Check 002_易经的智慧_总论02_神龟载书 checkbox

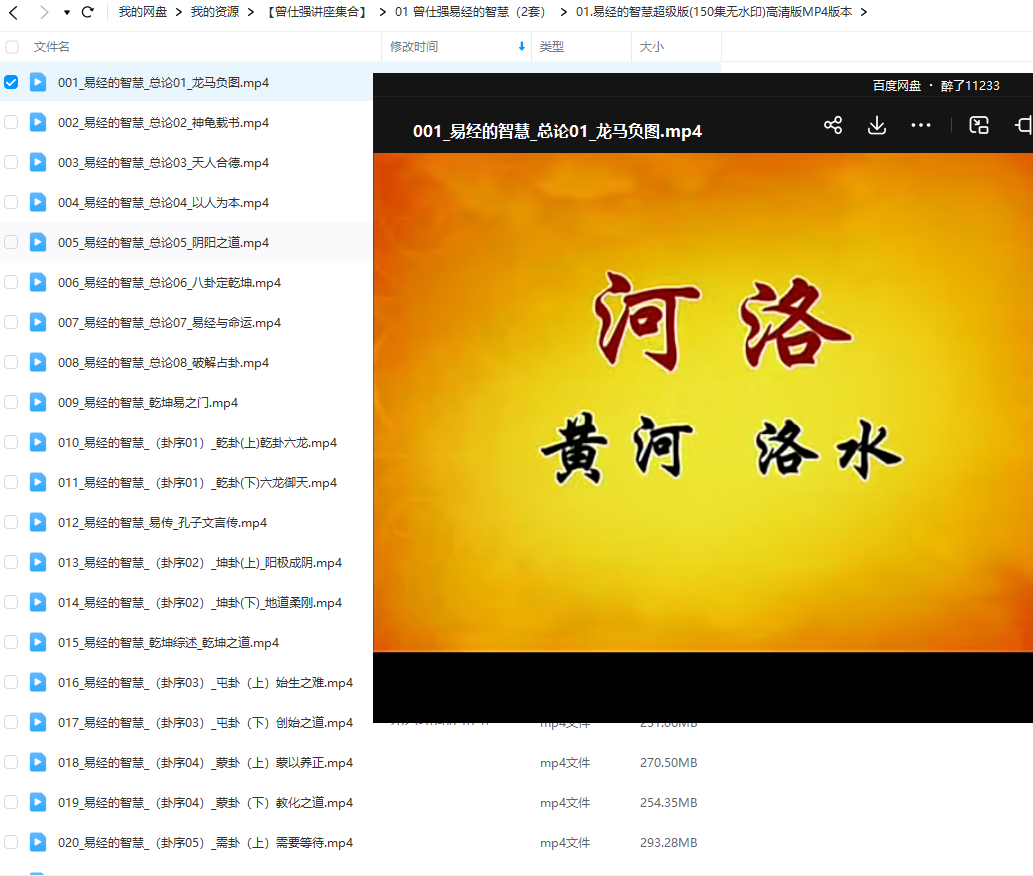(x=11, y=123)
